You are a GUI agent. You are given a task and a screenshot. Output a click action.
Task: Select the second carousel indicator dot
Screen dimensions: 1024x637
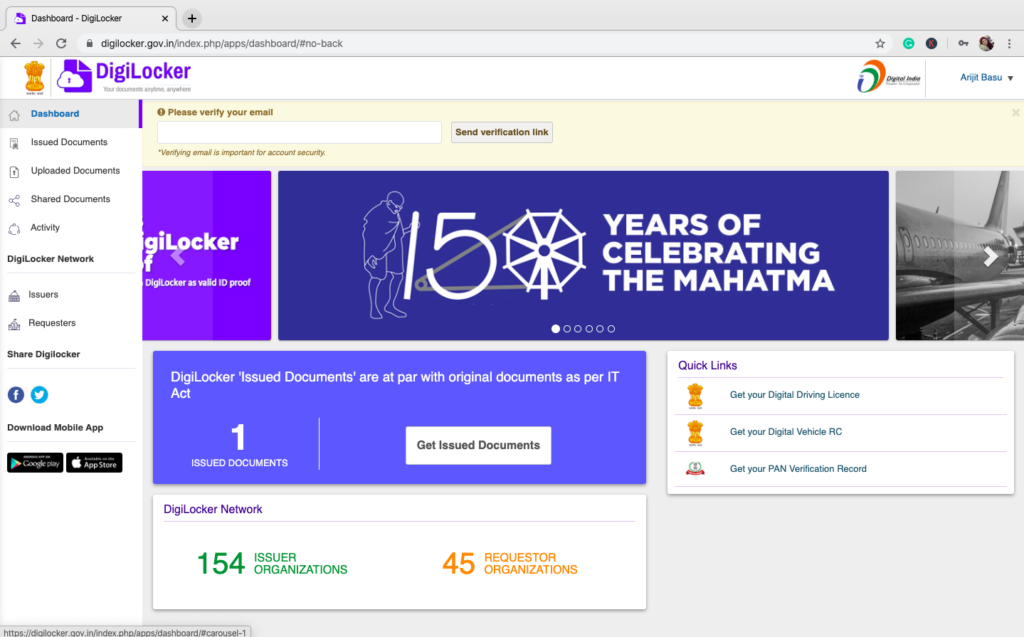(x=567, y=329)
